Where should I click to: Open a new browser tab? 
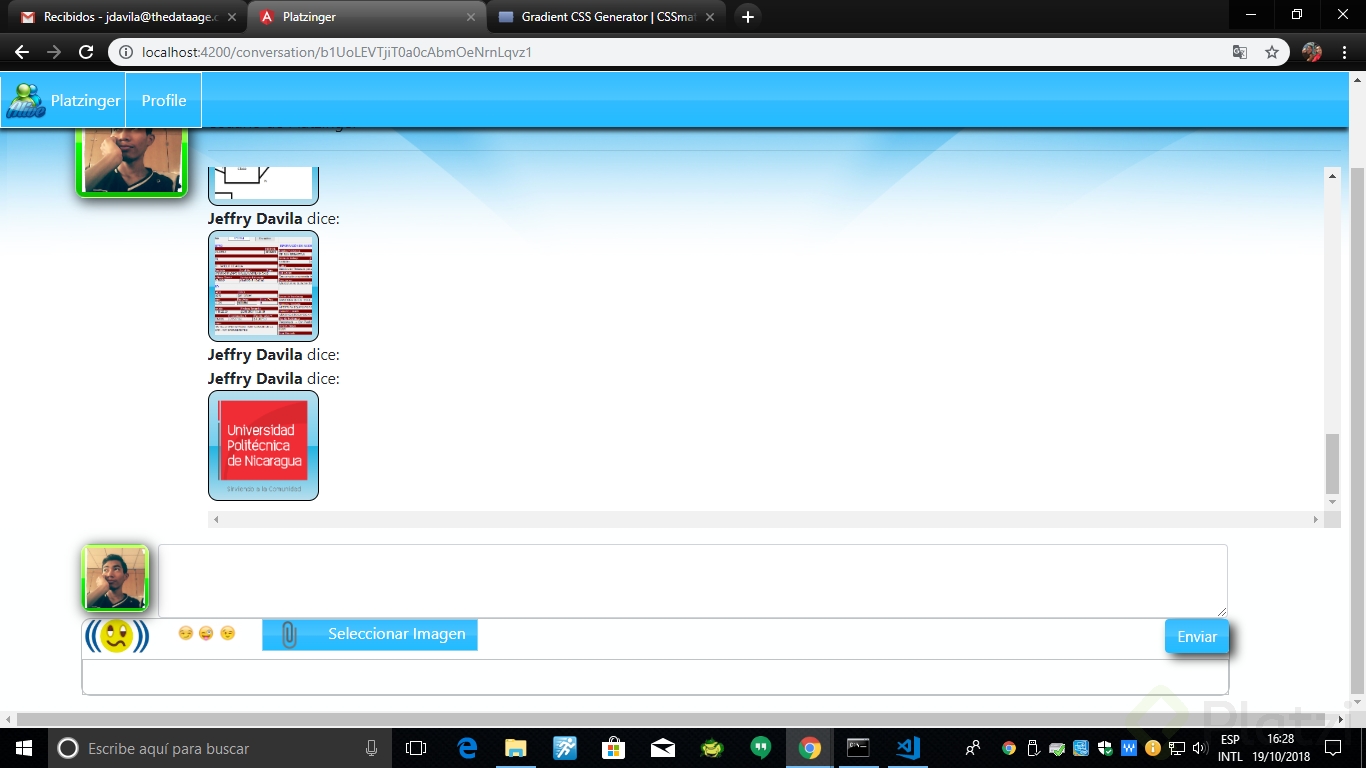pos(747,16)
